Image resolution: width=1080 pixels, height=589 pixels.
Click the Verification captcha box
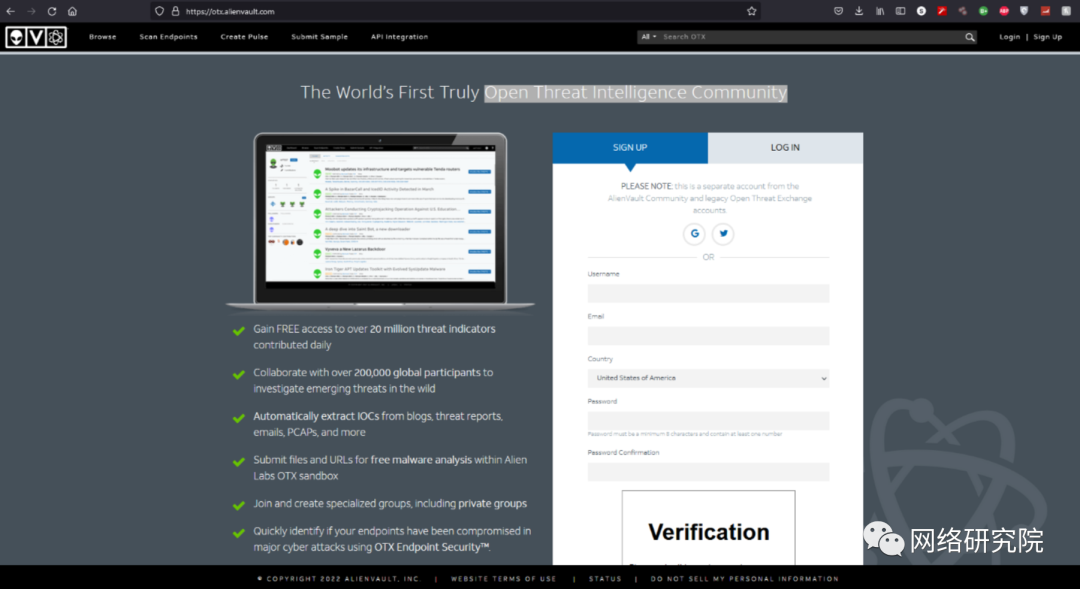tap(708, 528)
